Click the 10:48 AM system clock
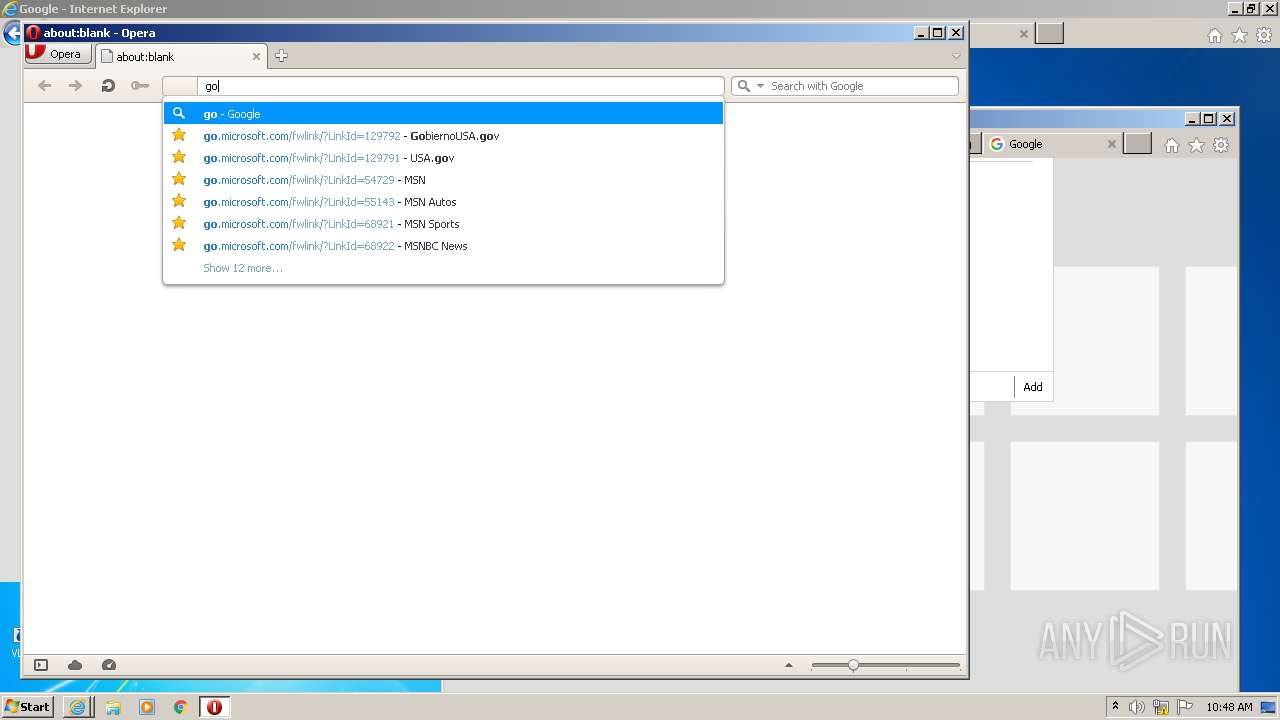Viewport: 1280px width, 720px height. pyautogui.click(x=1229, y=707)
